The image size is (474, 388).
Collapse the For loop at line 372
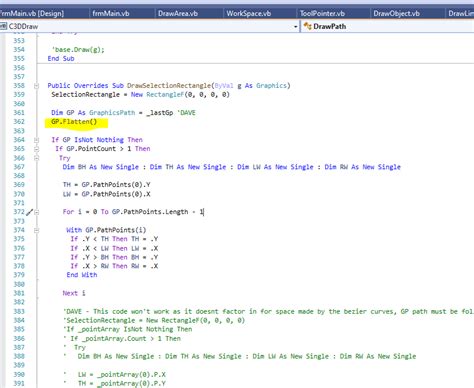tap(36, 212)
